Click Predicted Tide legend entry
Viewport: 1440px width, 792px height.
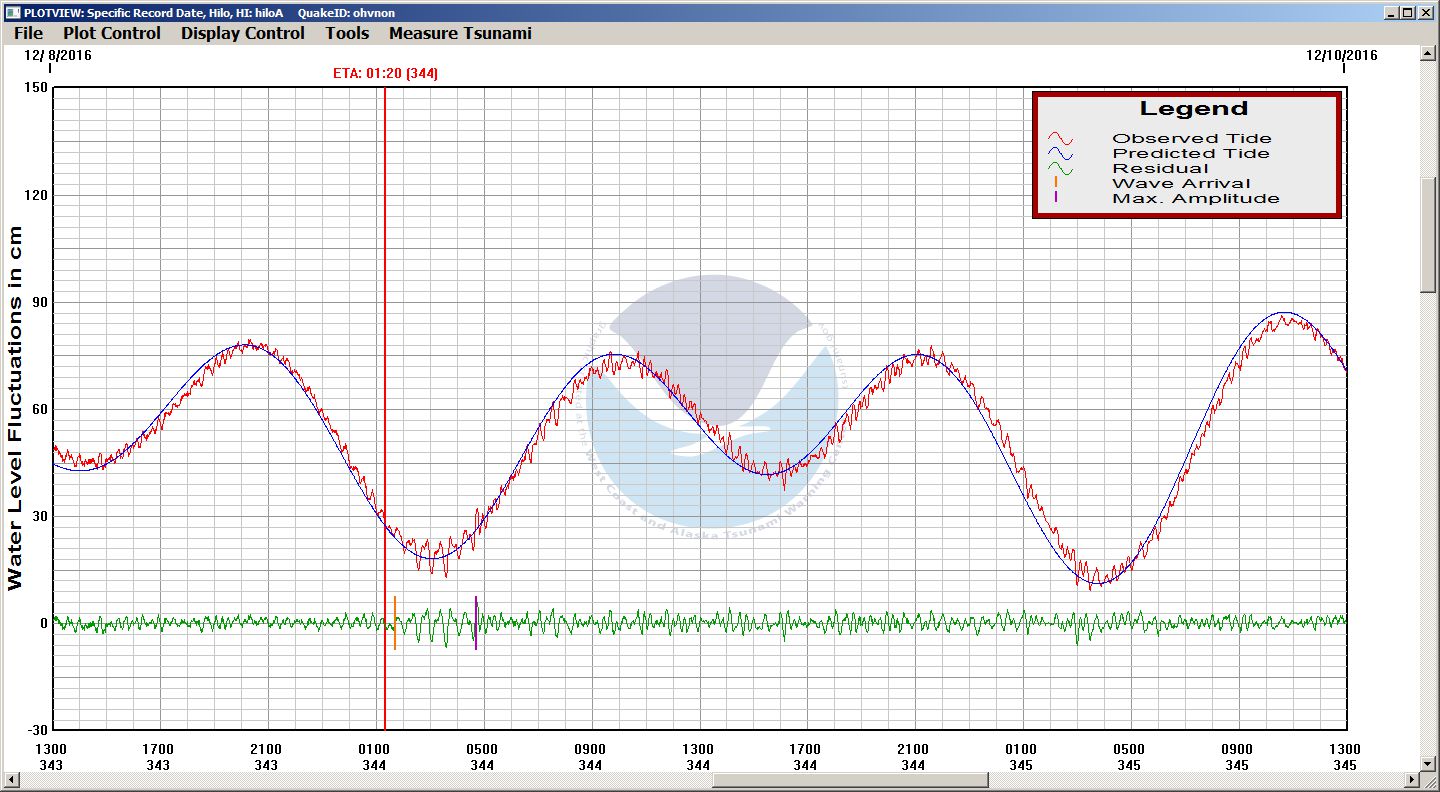[x=1191, y=154]
